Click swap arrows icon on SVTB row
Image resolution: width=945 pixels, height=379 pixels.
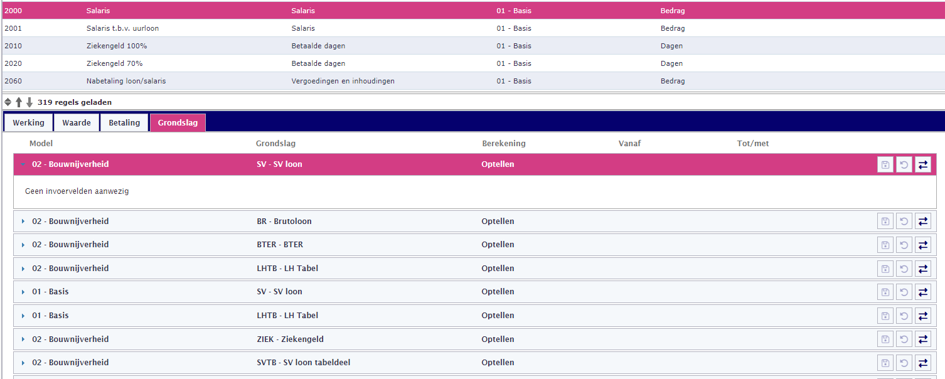(922, 363)
